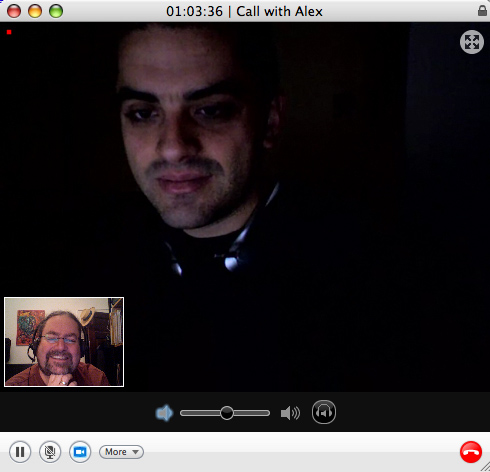Zoom the window with green button

point(56,11)
